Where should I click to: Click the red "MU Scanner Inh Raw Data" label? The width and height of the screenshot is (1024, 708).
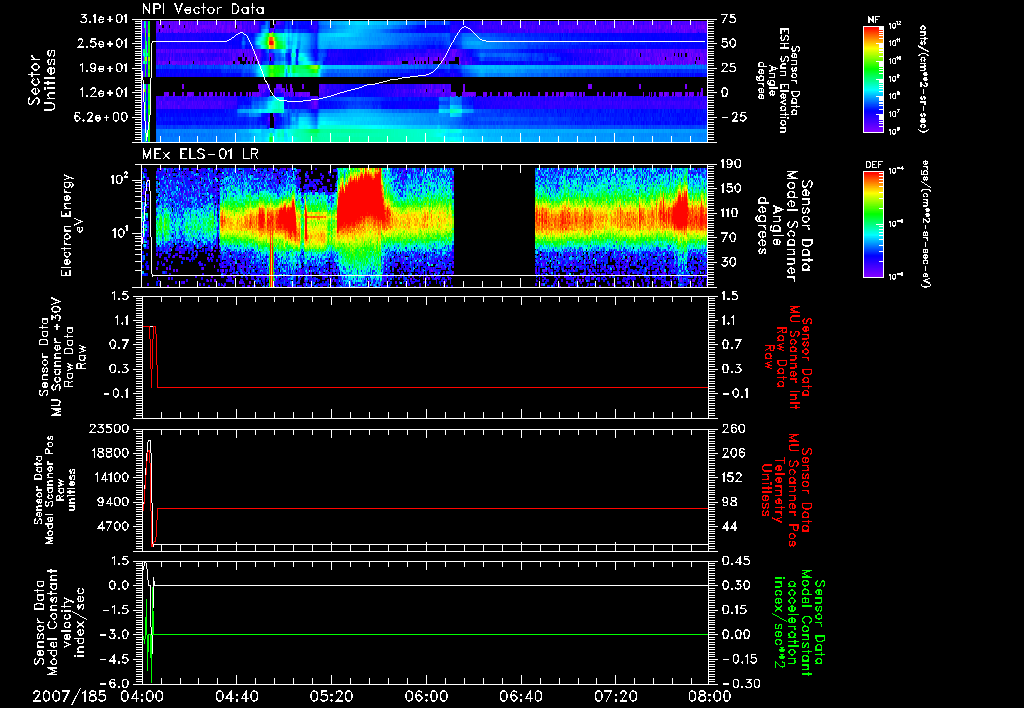point(786,357)
